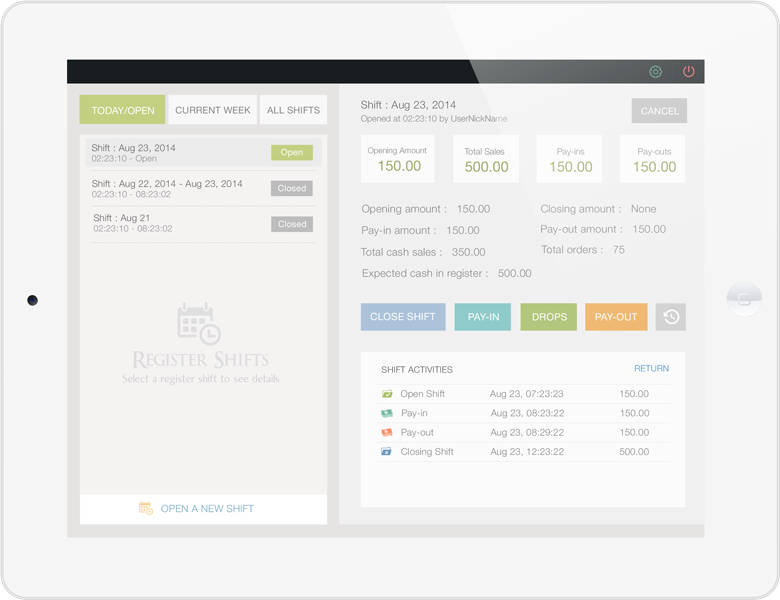Viewport: 780px width, 600px height.
Task: Switch to the Today/Open tab
Action: click(122, 110)
